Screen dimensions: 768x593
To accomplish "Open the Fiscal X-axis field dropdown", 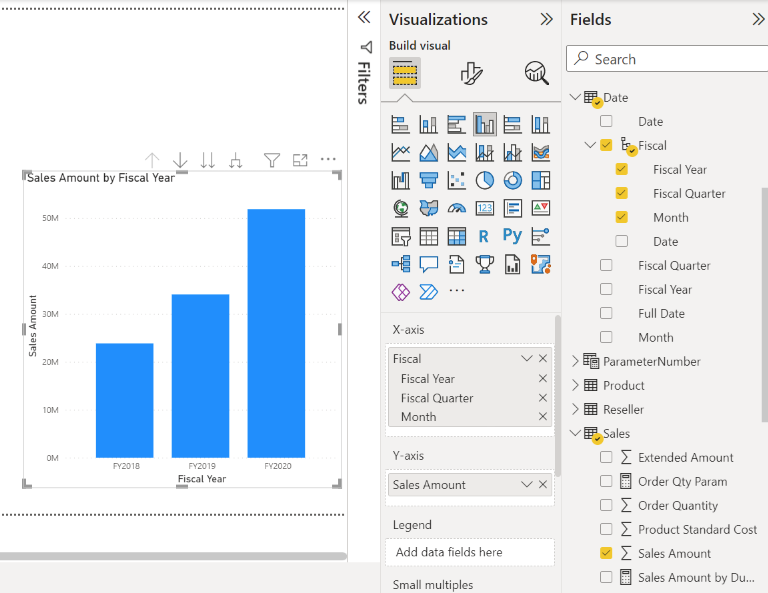I will (x=527, y=358).
